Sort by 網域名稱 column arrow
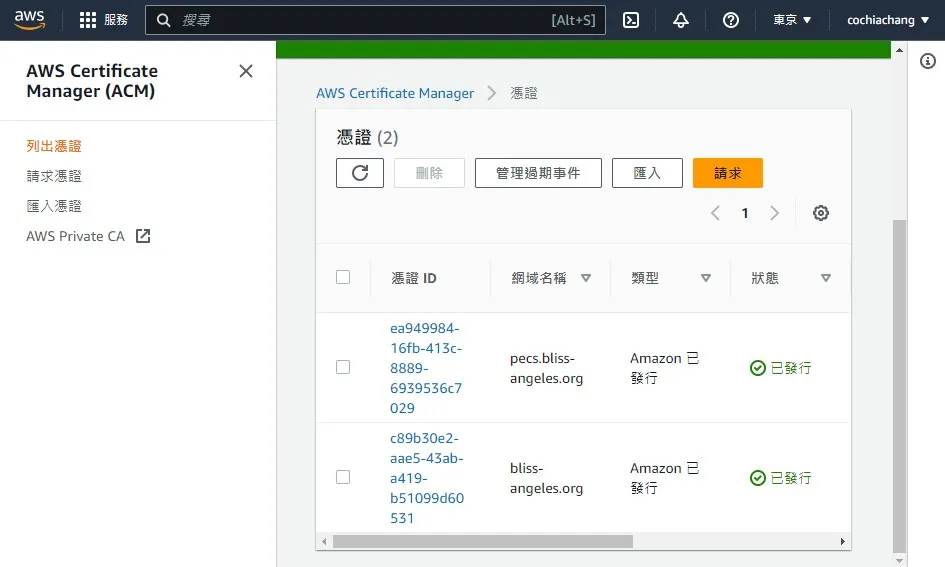This screenshot has width=945, height=567. point(586,278)
